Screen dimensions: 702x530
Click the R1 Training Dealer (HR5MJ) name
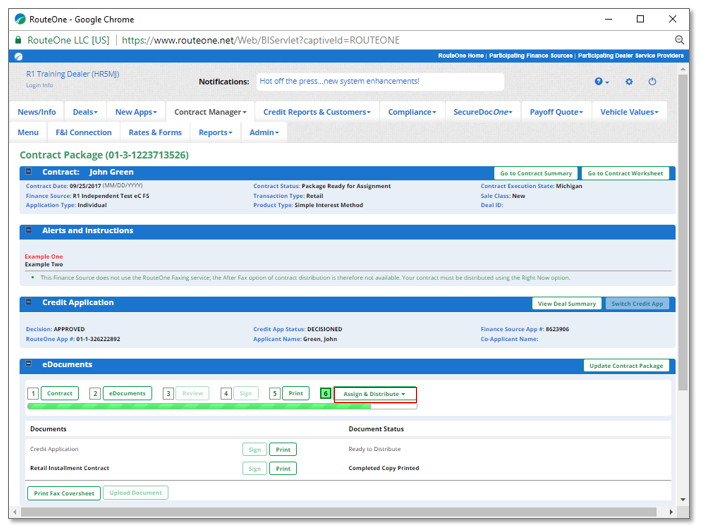tap(73, 74)
